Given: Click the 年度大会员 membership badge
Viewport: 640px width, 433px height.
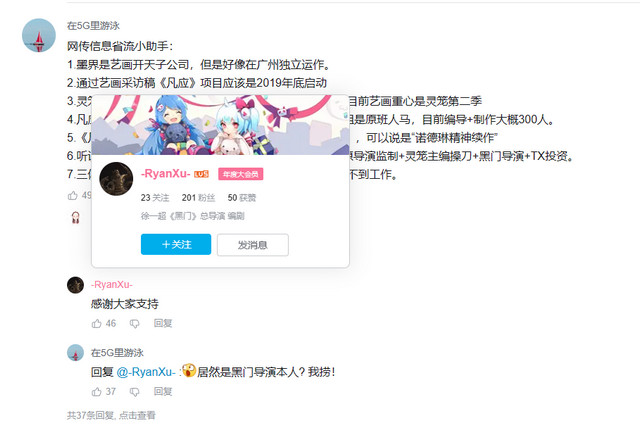Looking at the screenshot, I should click(241, 174).
